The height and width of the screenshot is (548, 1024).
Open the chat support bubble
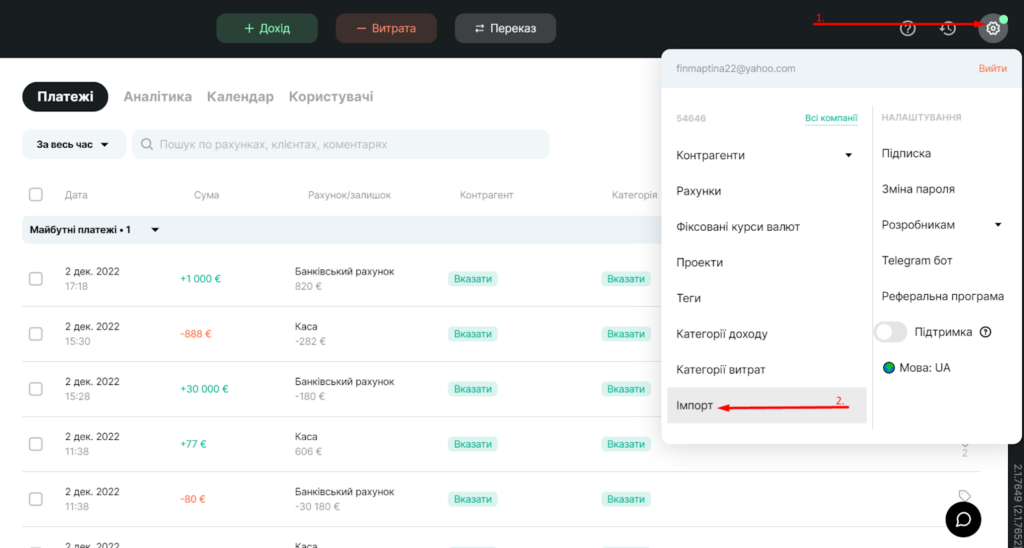tap(963, 519)
